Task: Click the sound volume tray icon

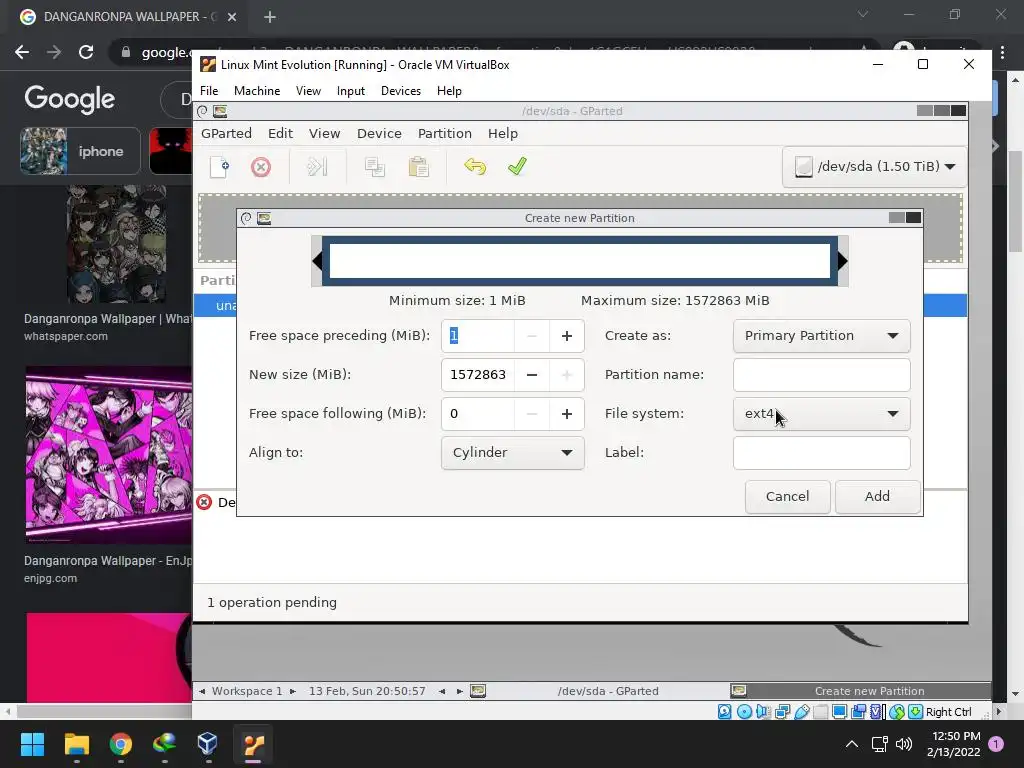Action: 904,744
